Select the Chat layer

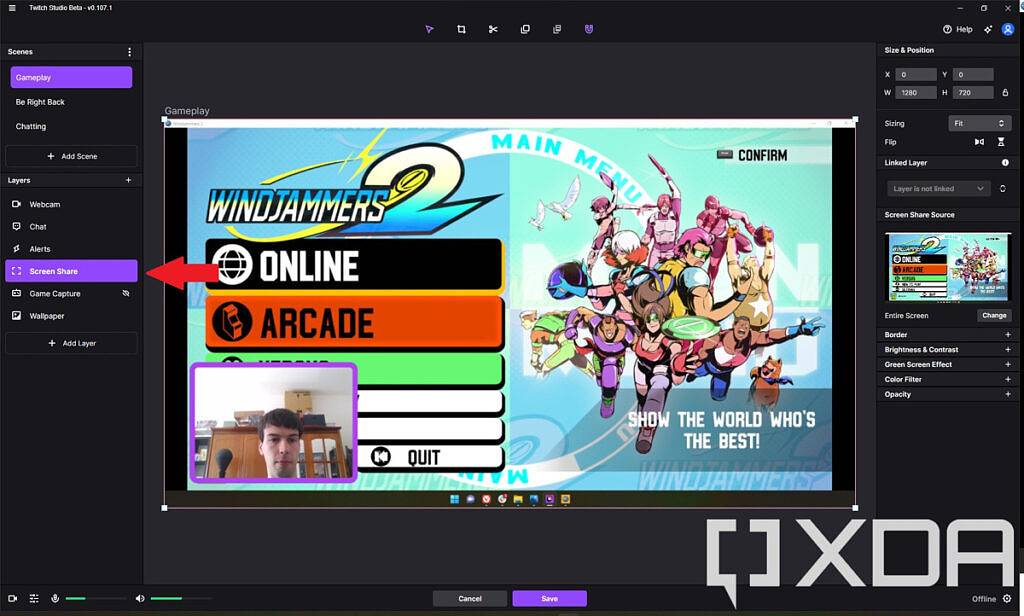coord(71,227)
